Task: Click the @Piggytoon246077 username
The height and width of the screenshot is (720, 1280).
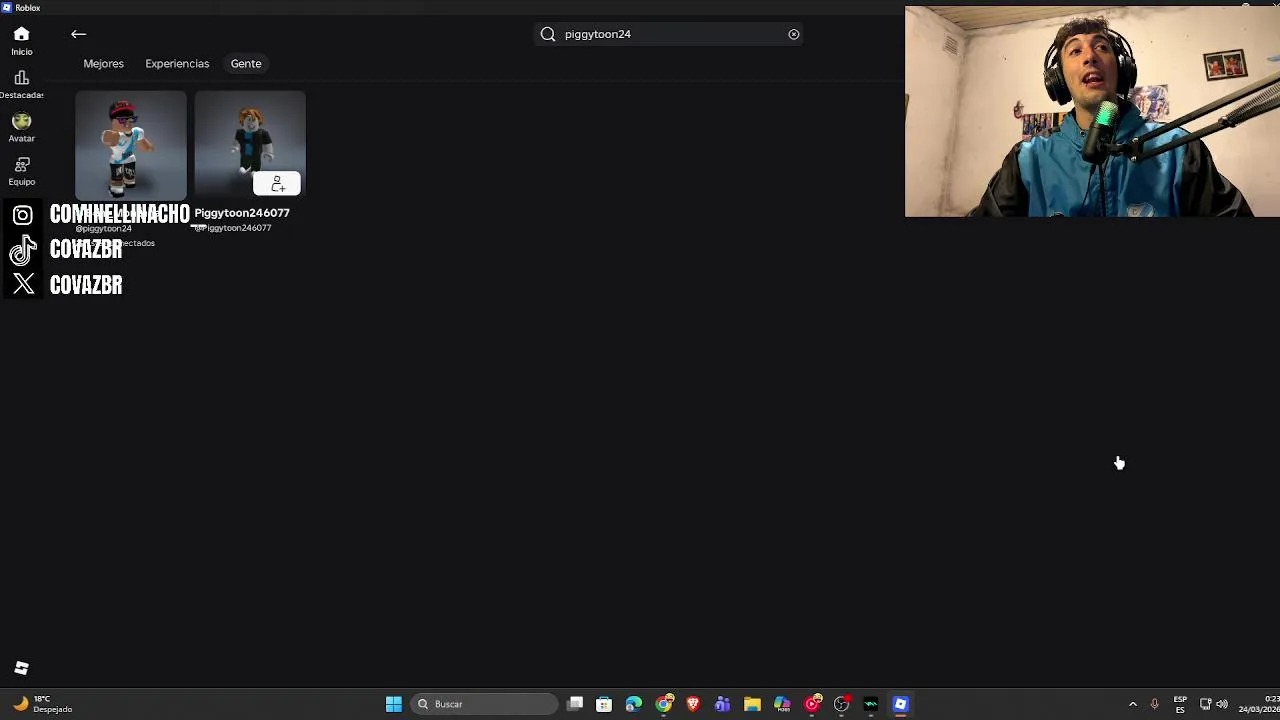Action: [232, 228]
